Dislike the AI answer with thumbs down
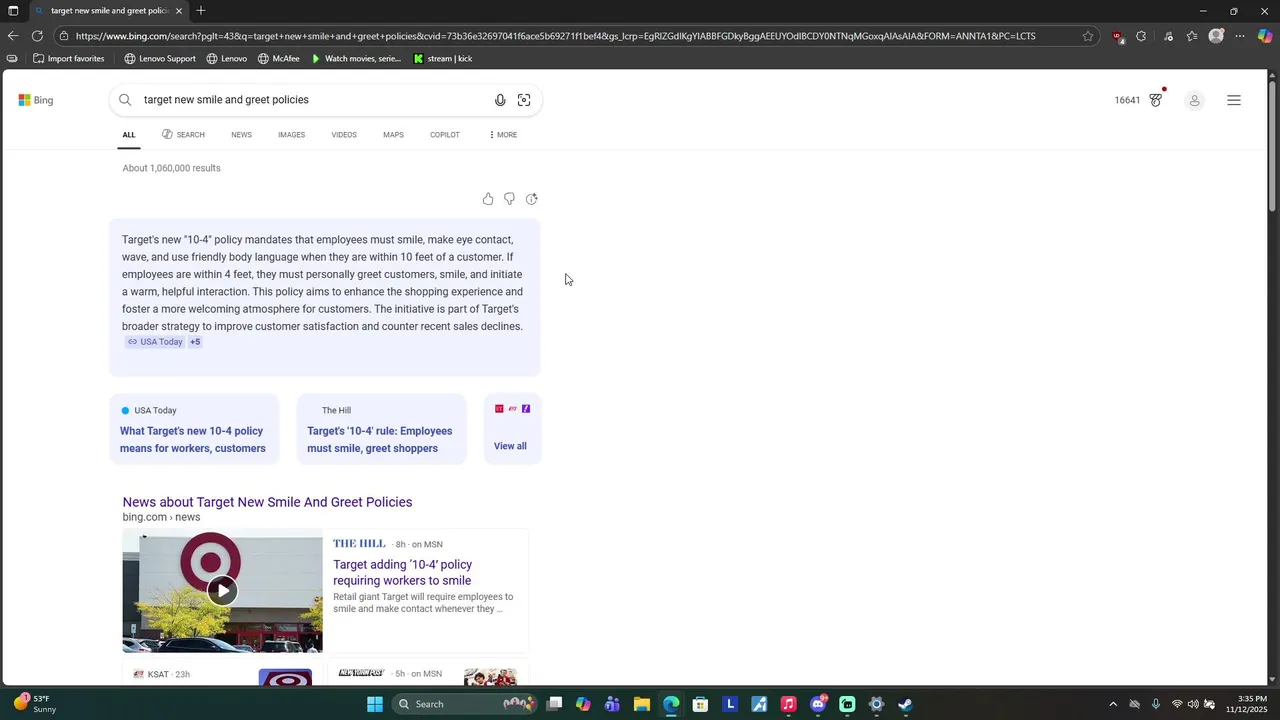The width and height of the screenshot is (1280, 720). coord(509,199)
